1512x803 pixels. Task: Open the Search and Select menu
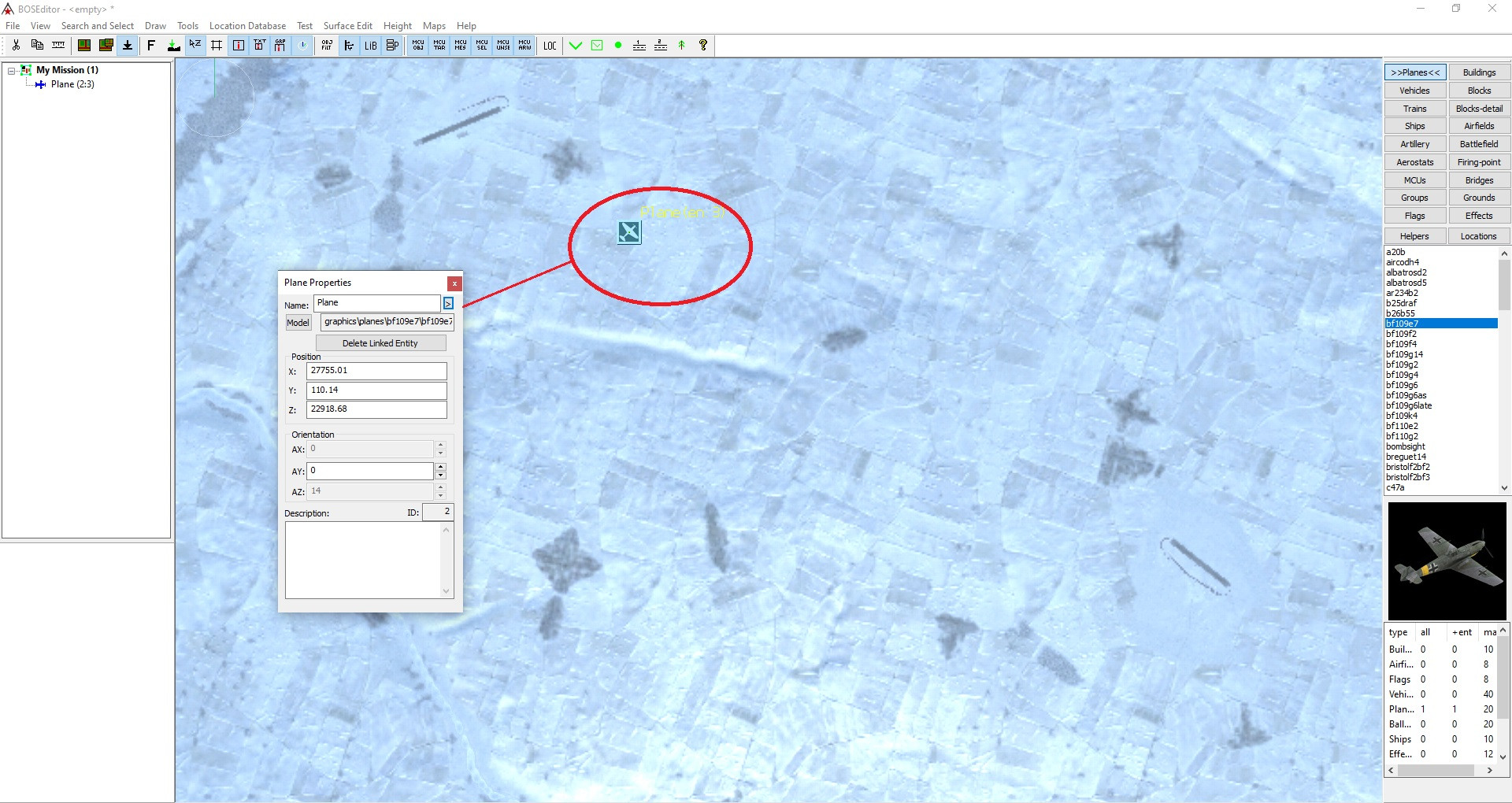(98, 26)
